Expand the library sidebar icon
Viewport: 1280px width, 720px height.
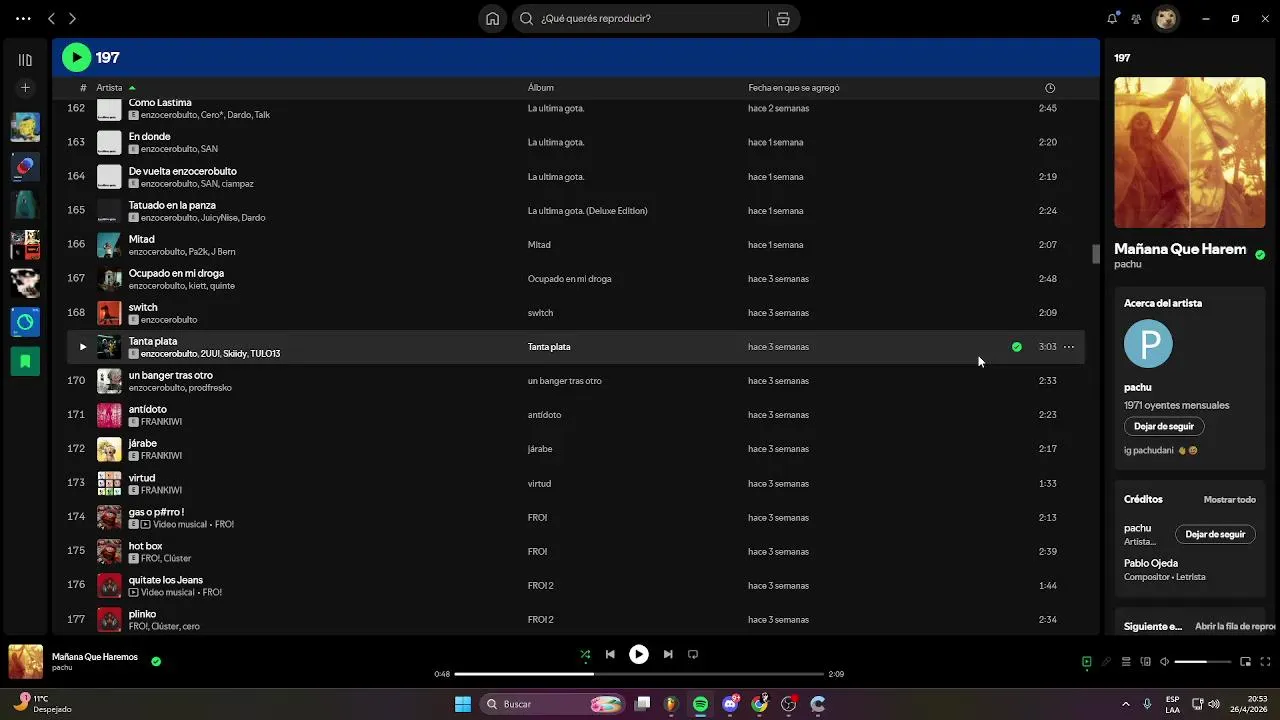coord(25,60)
